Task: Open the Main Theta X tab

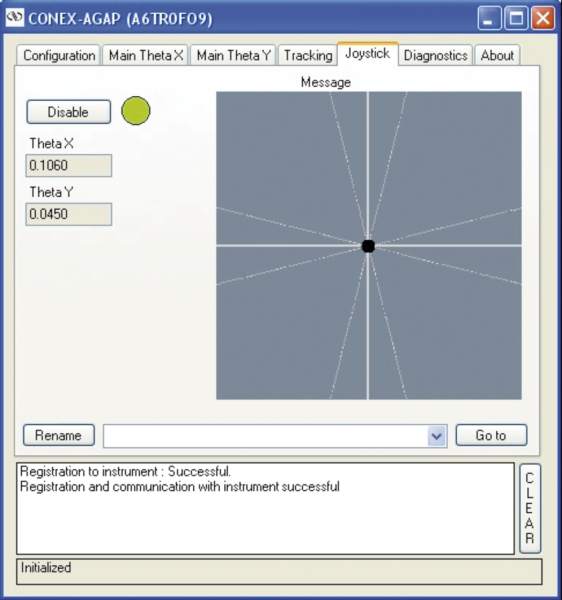Action: pos(145,55)
